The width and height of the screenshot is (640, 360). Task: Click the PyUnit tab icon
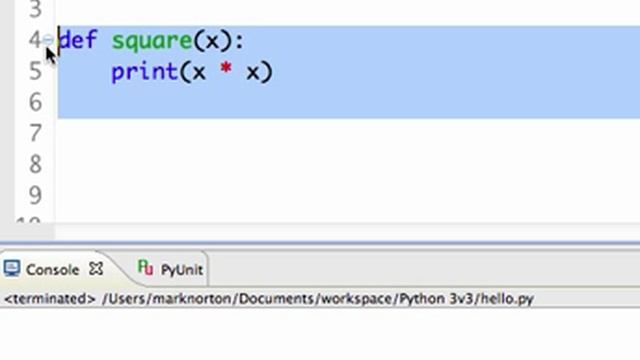[x=145, y=268]
